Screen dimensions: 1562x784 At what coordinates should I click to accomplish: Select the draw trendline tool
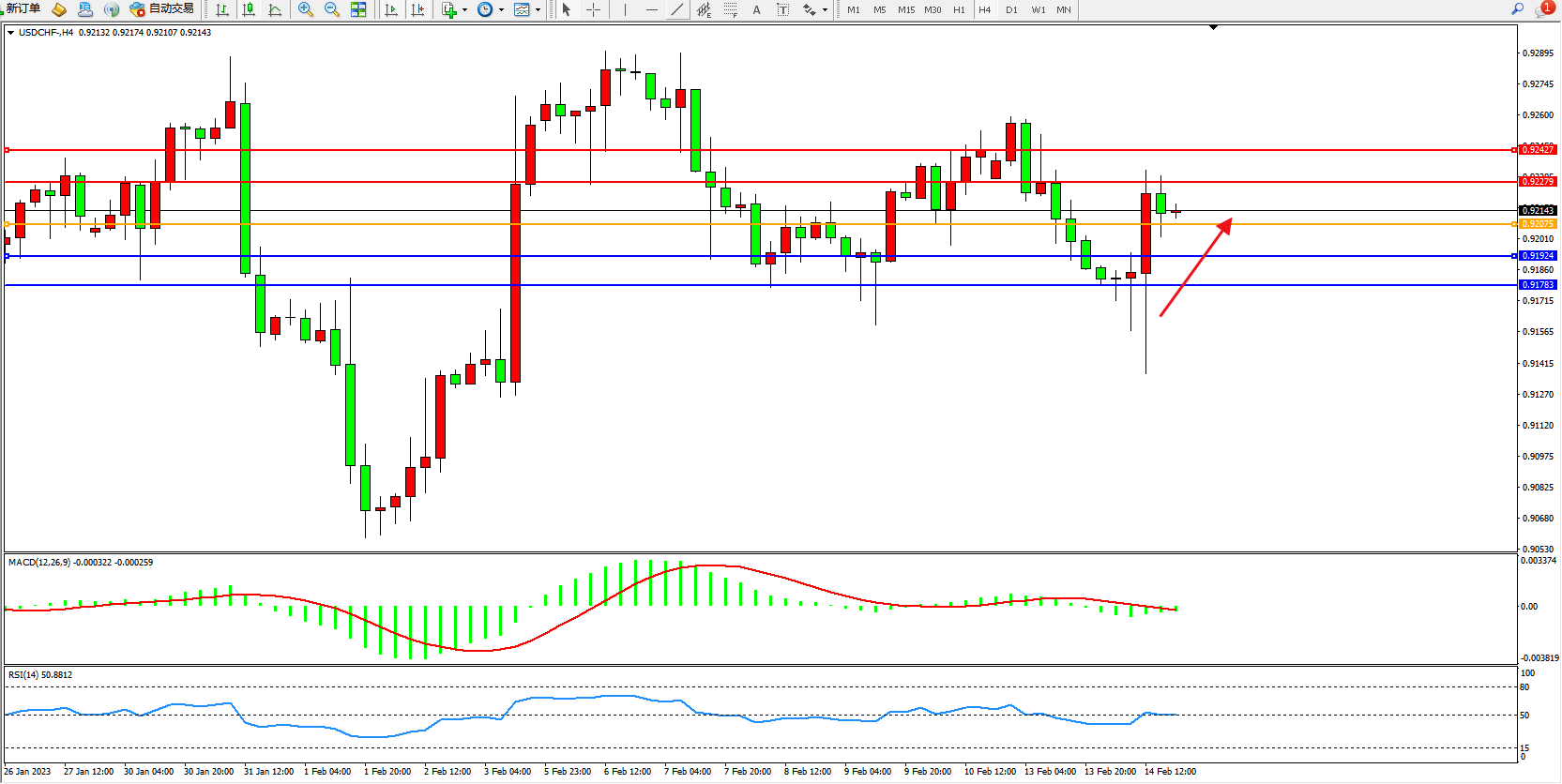click(x=677, y=9)
